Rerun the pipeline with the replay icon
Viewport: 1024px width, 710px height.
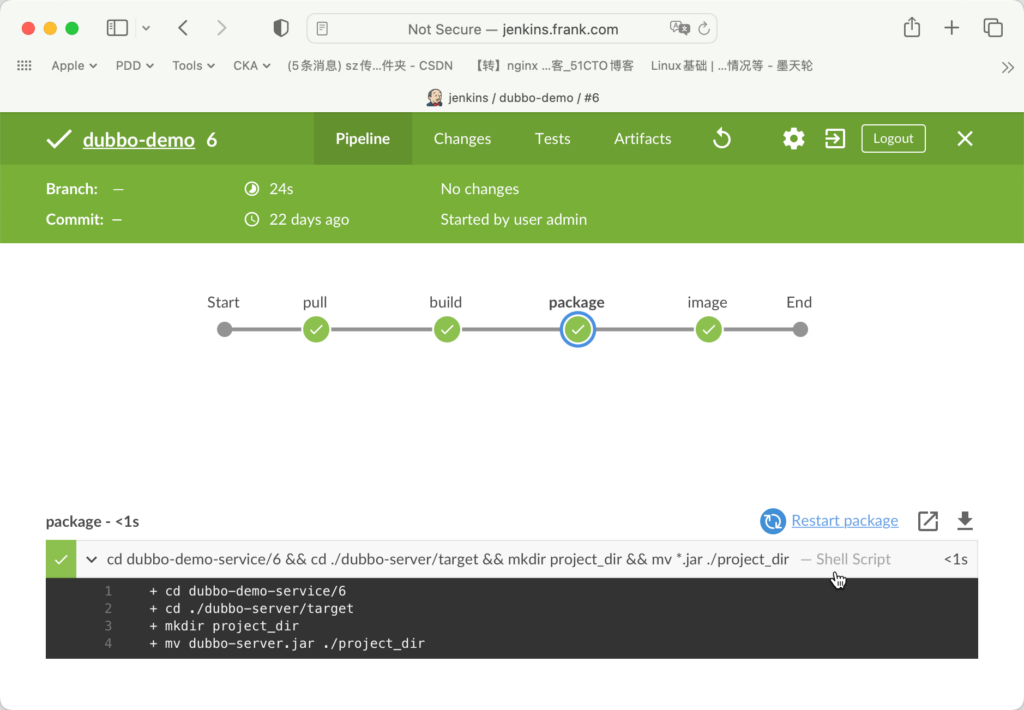(722, 138)
